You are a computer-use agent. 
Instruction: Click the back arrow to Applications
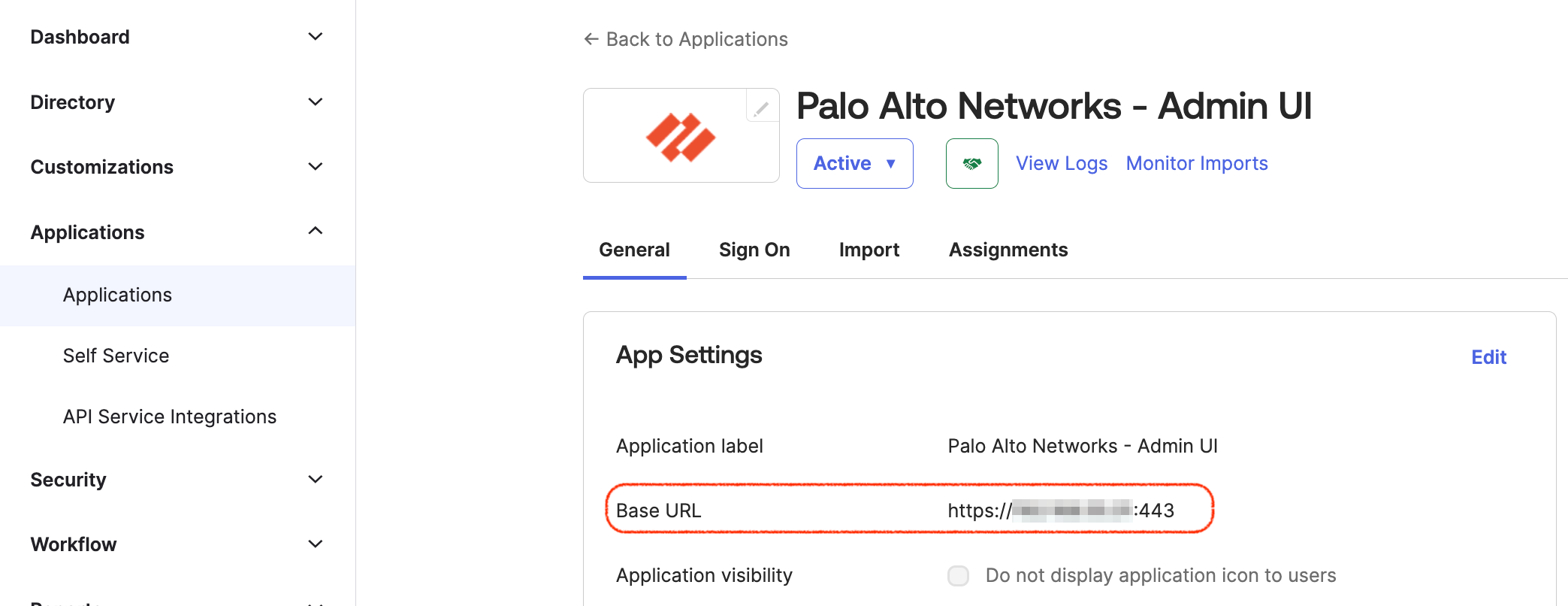point(591,39)
